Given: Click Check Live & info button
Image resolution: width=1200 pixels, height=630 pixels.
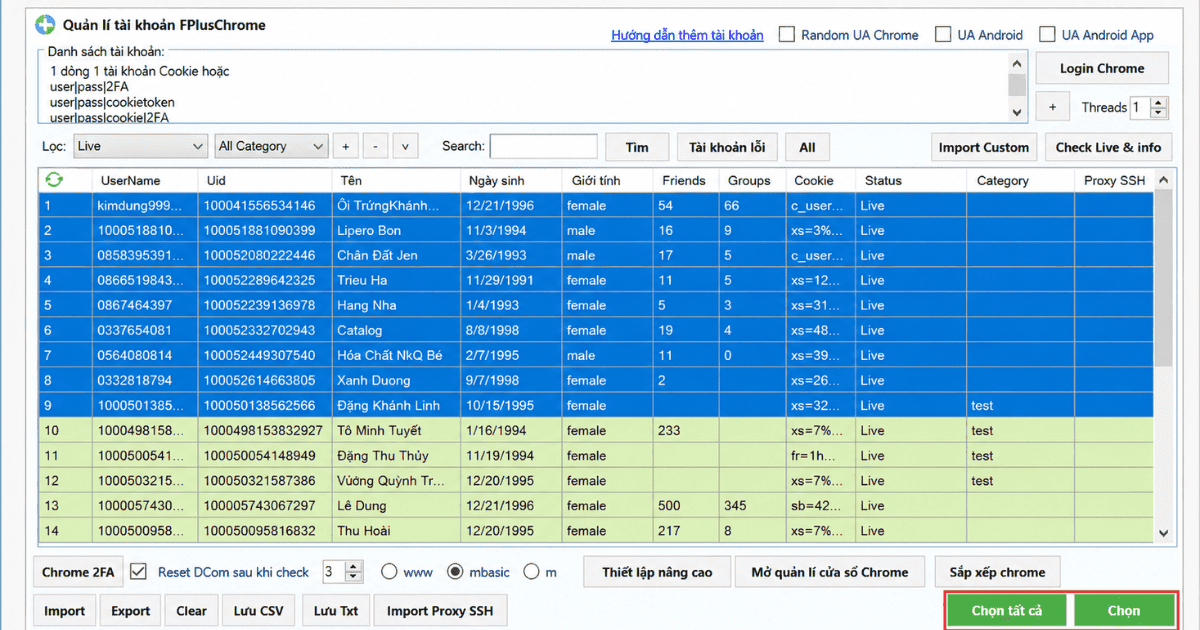Looking at the screenshot, I should (x=1108, y=147).
